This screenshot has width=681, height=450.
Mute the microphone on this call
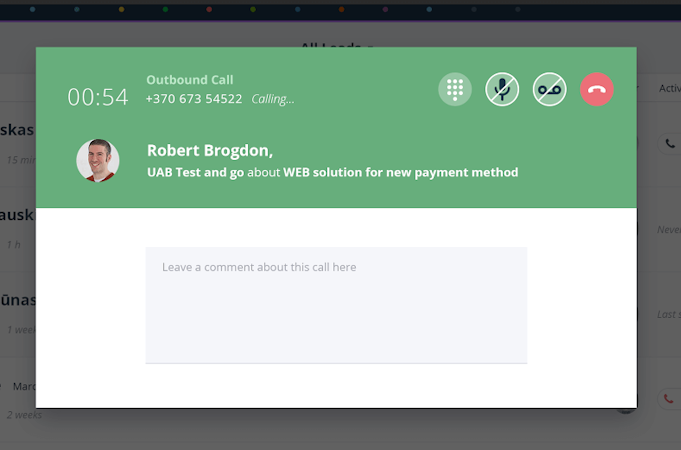pyautogui.click(x=502, y=89)
